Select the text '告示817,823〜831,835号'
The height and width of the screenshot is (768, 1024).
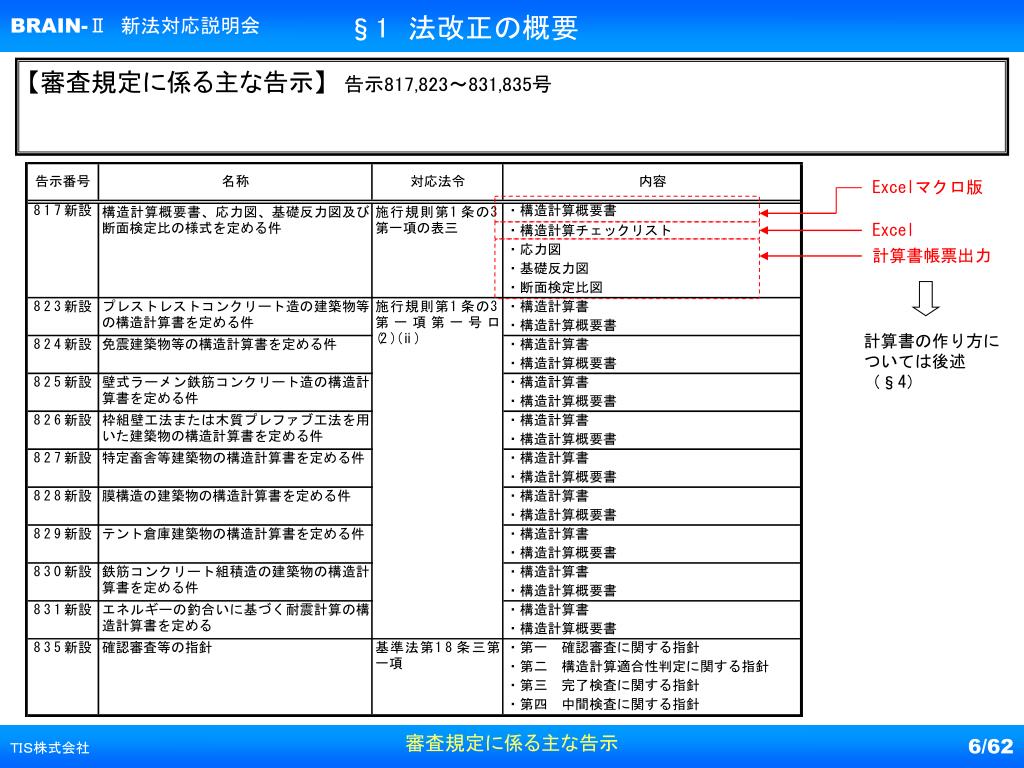(447, 84)
